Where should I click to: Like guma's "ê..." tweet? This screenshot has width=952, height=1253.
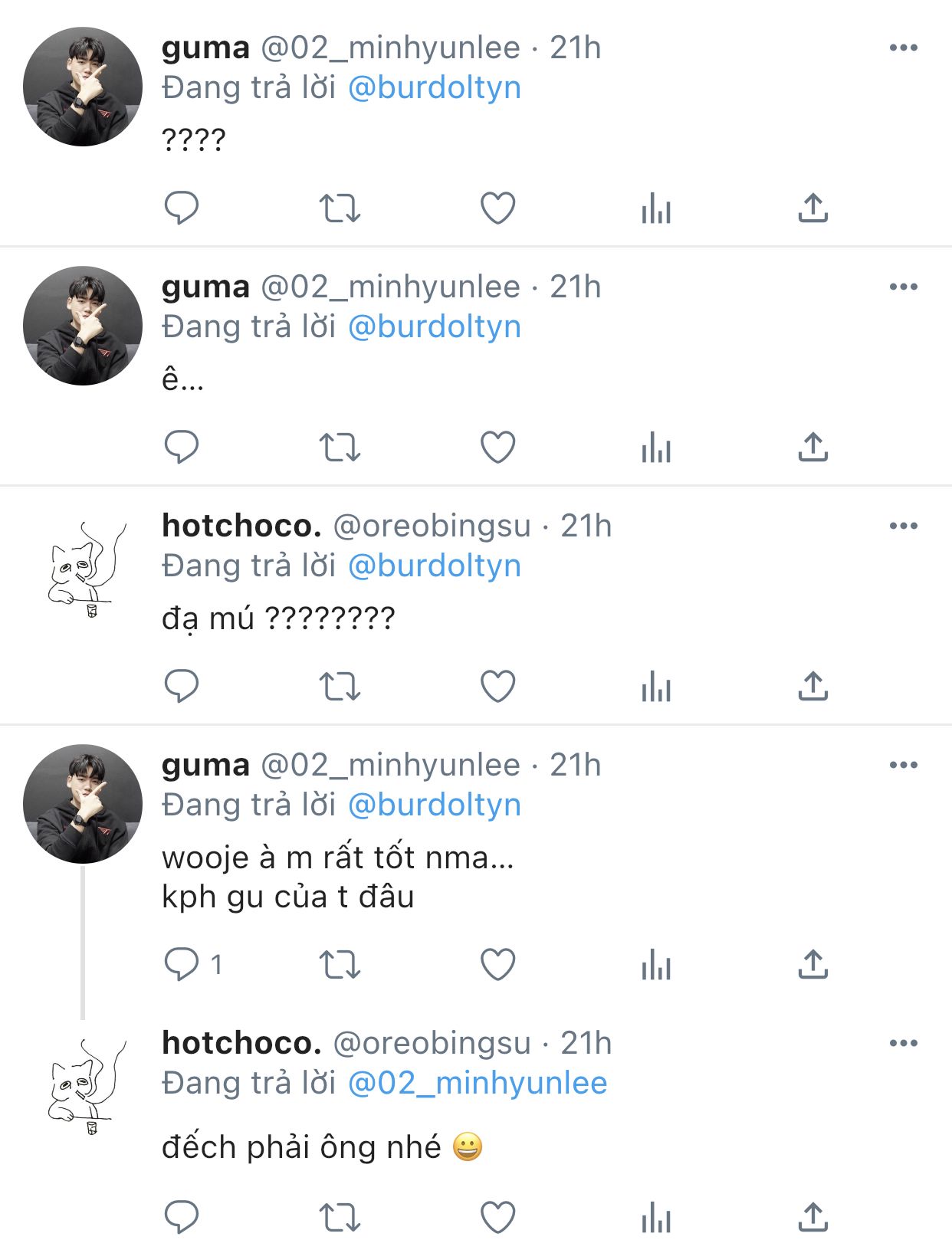tap(497, 447)
